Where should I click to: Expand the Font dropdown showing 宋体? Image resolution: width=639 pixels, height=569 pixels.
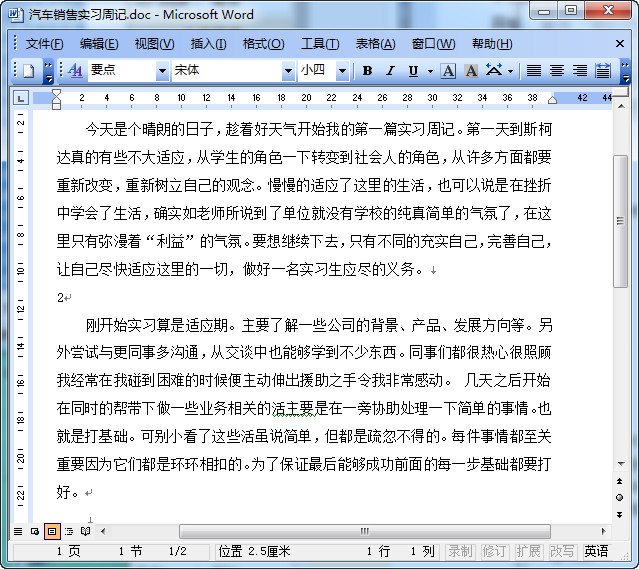tap(288, 71)
